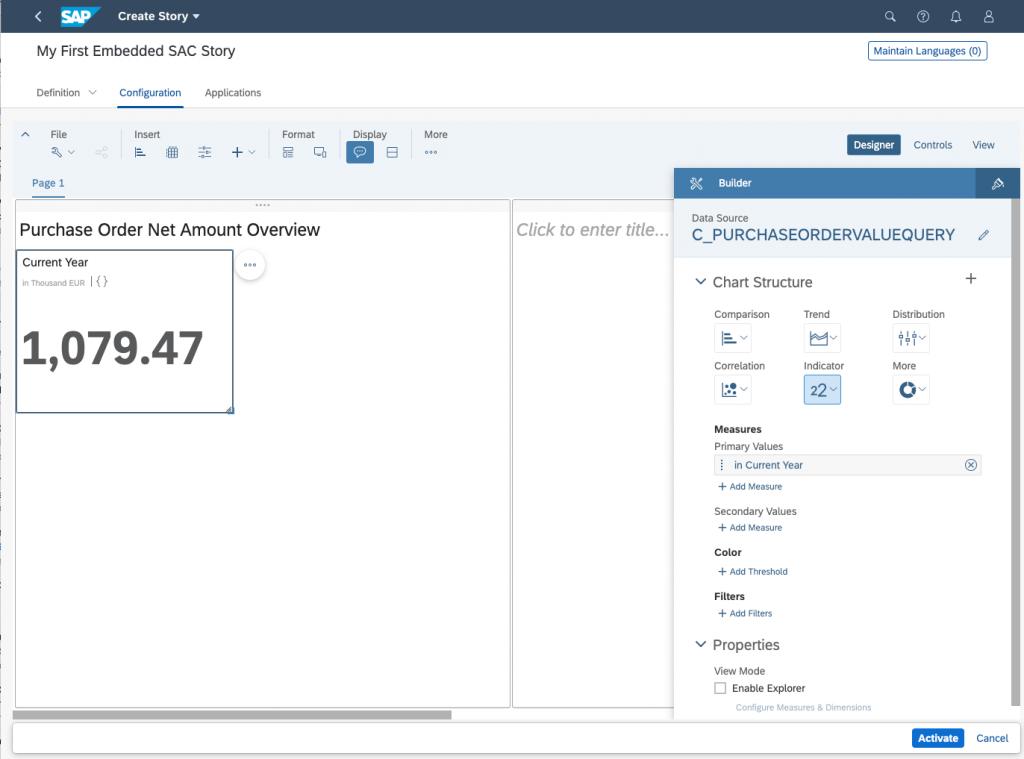
Task: Click Add Filters link
Action: coord(745,613)
